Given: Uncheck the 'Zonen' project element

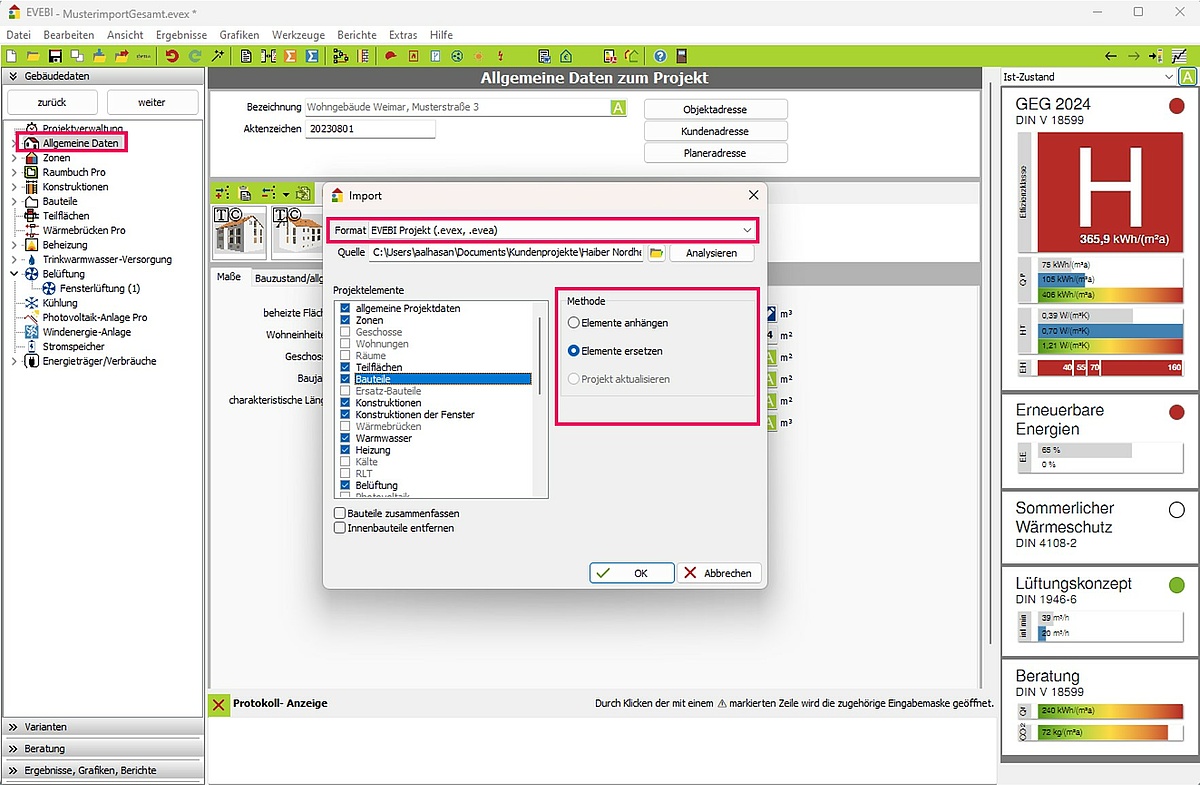Looking at the screenshot, I should click(x=345, y=320).
